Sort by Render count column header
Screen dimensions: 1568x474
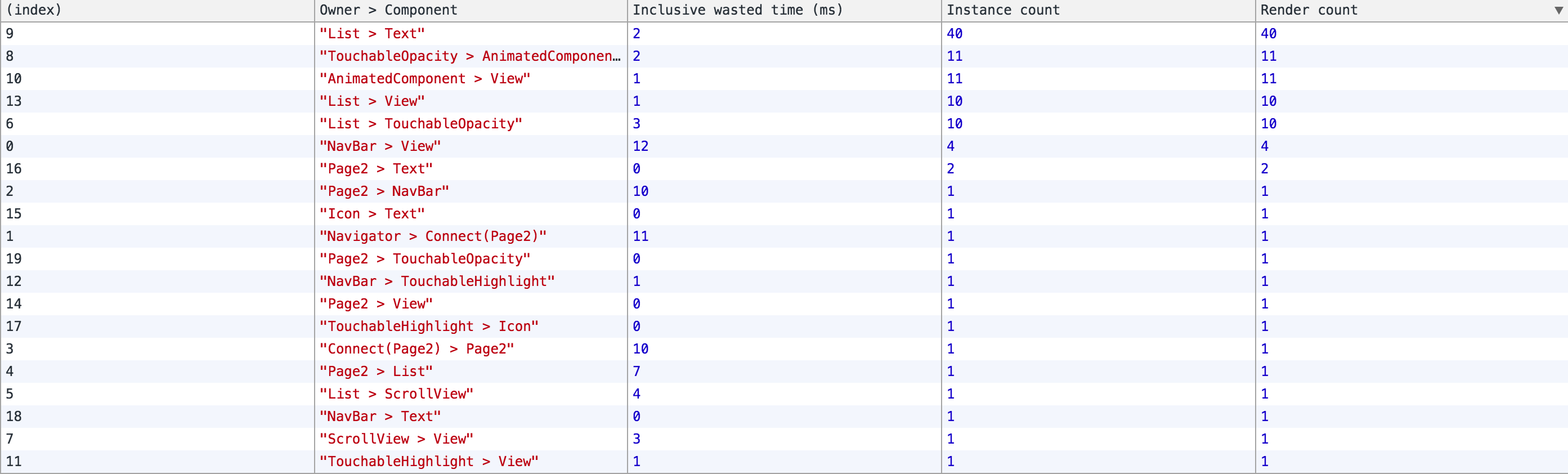pyautogui.click(x=1411, y=10)
